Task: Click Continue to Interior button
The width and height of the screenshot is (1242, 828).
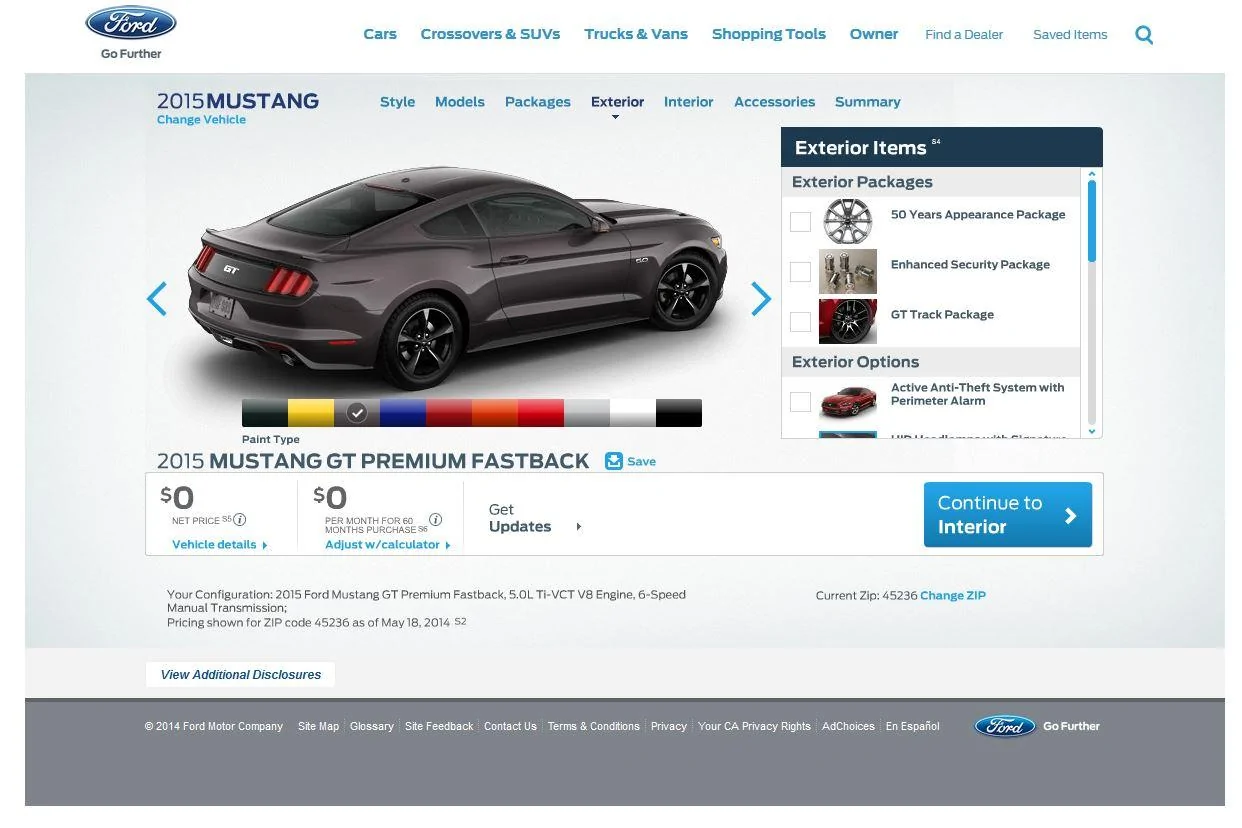Action: pyautogui.click(x=1008, y=515)
